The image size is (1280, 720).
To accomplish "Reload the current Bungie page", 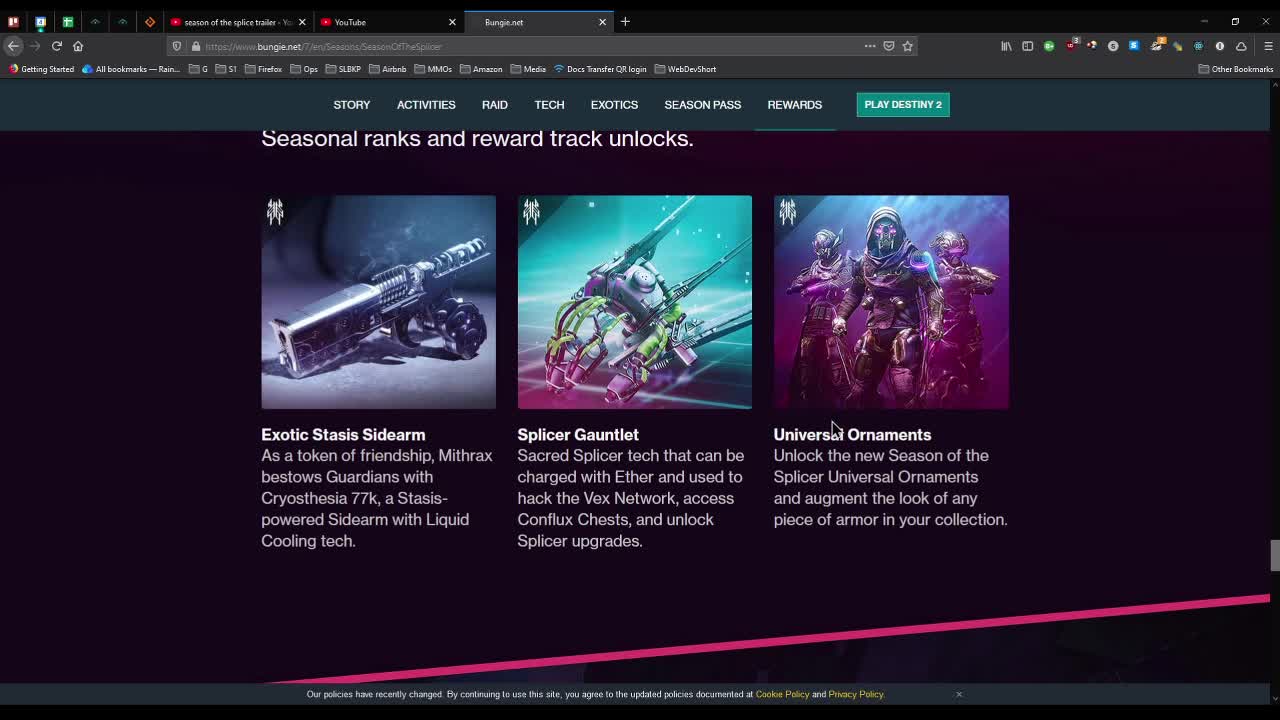I will point(57,46).
